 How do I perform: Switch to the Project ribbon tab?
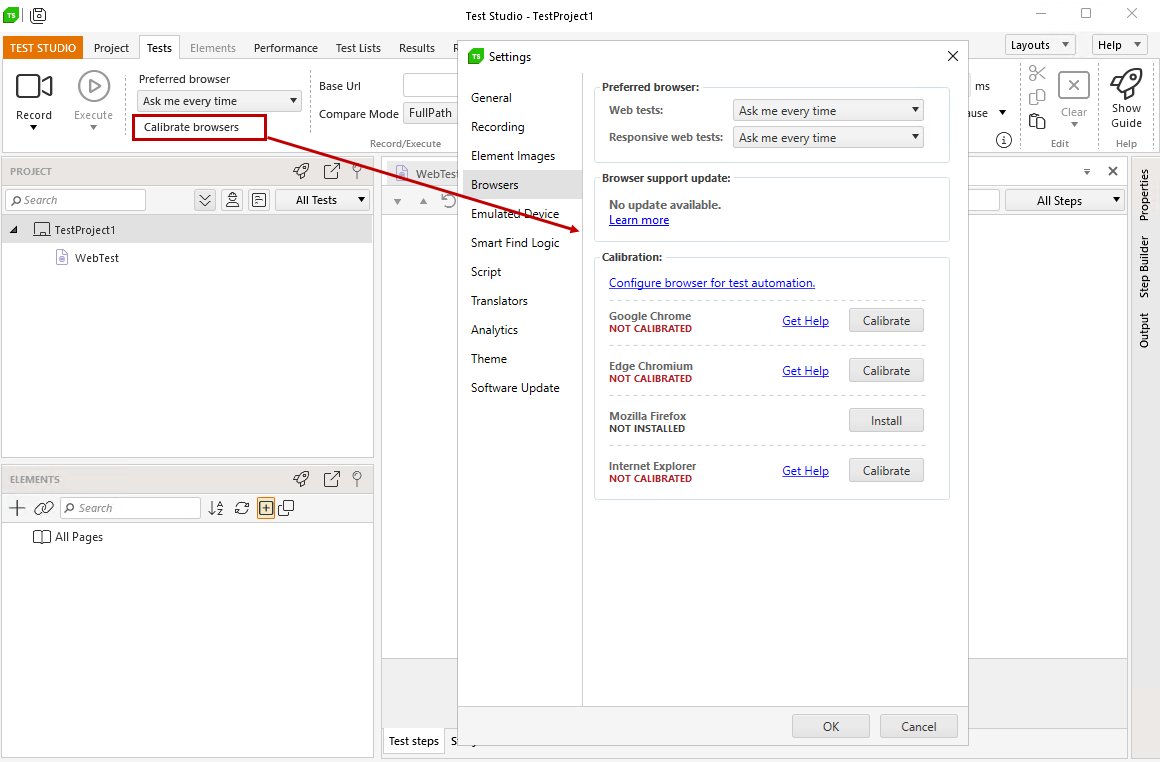pos(111,47)
